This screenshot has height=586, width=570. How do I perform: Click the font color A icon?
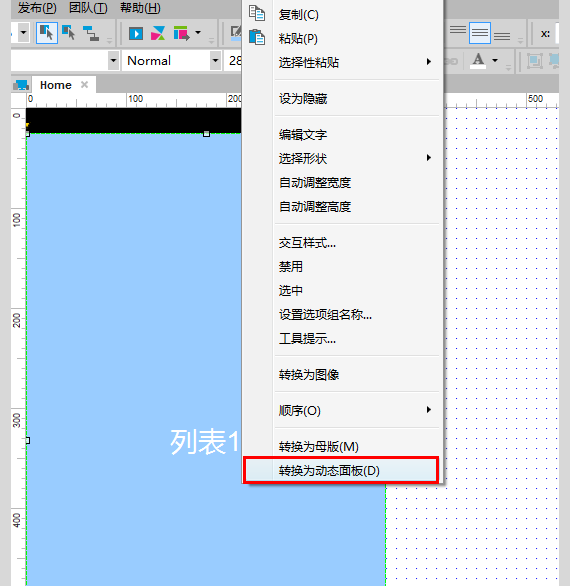pyautogui.click(x=478, y=61)
